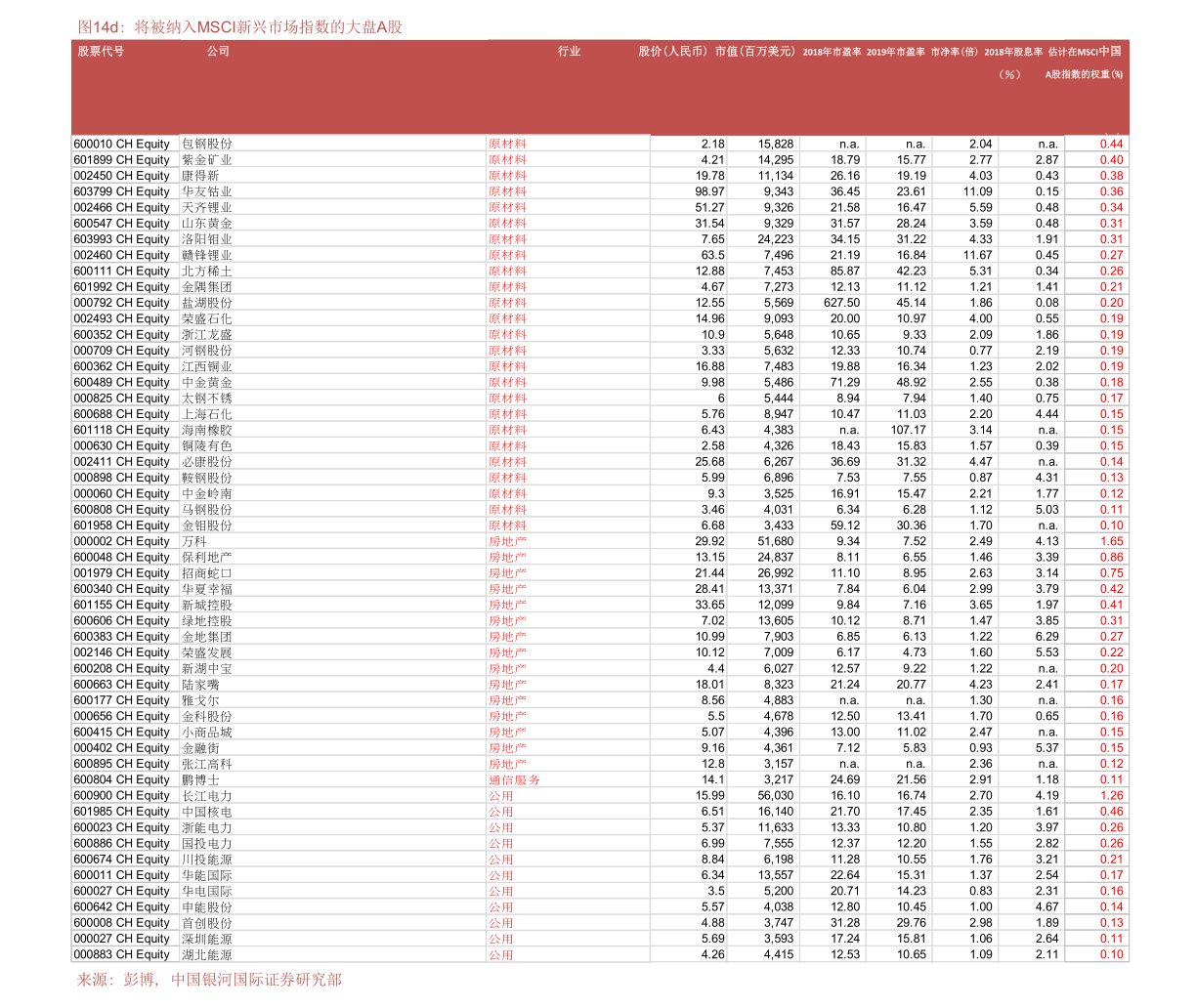The image size is (1196, 1008).
Task: Select the 长江电力 company cell
Action: pos(207,795)
